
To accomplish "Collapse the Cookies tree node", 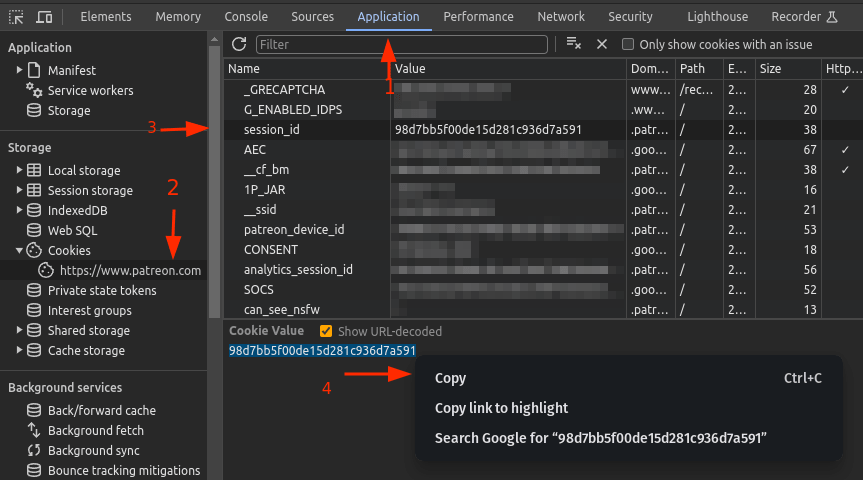I will tap(19, 251).
